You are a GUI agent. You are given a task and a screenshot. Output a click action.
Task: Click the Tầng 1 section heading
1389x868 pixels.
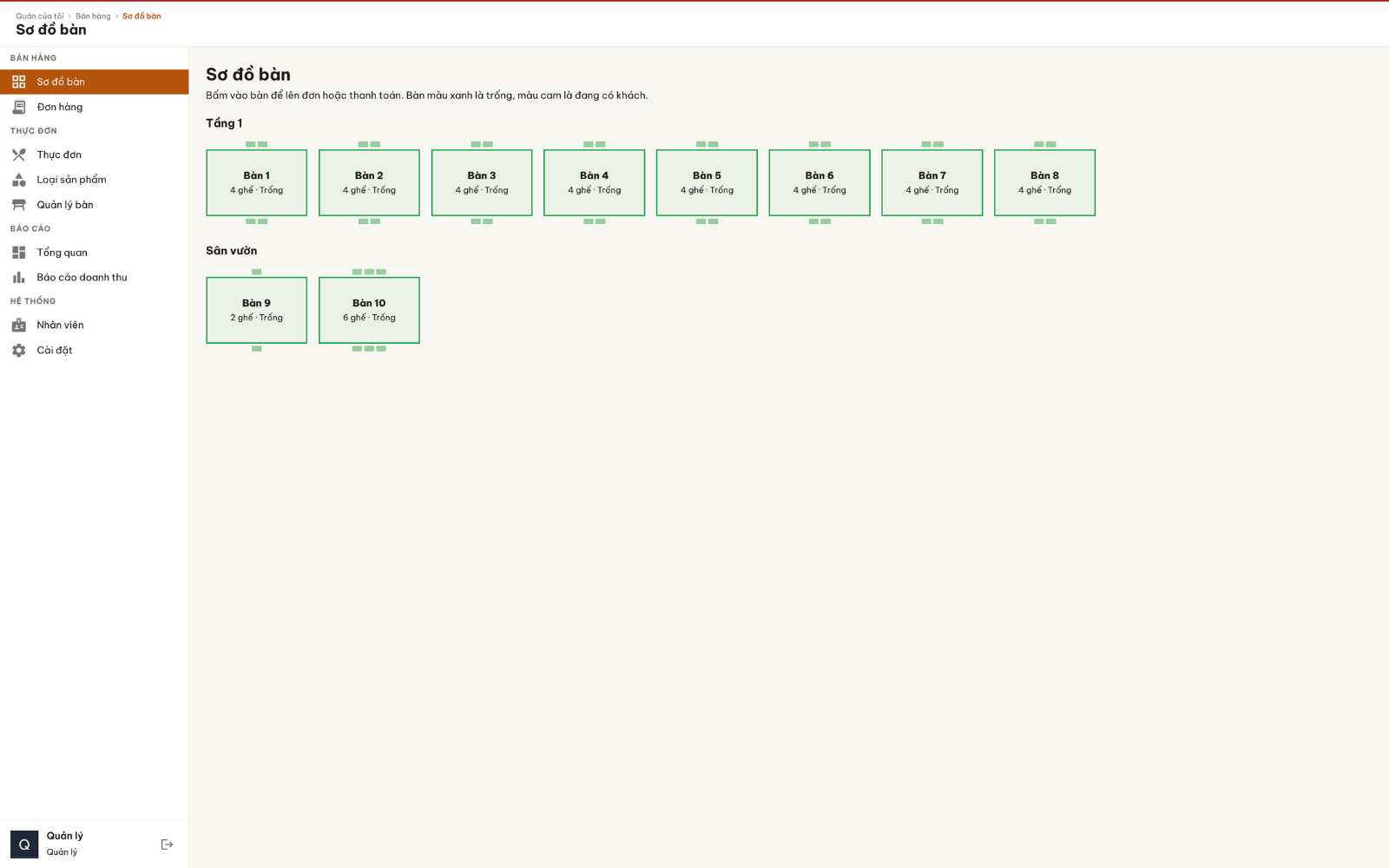coord(224,123)
